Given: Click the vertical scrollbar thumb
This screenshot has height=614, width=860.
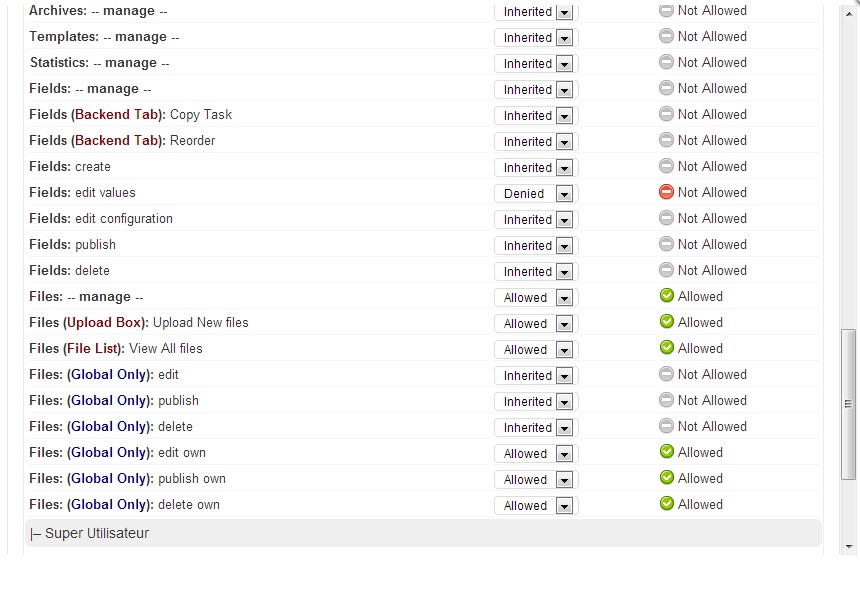Looking at the screenshot, I should tap(848, 404).
